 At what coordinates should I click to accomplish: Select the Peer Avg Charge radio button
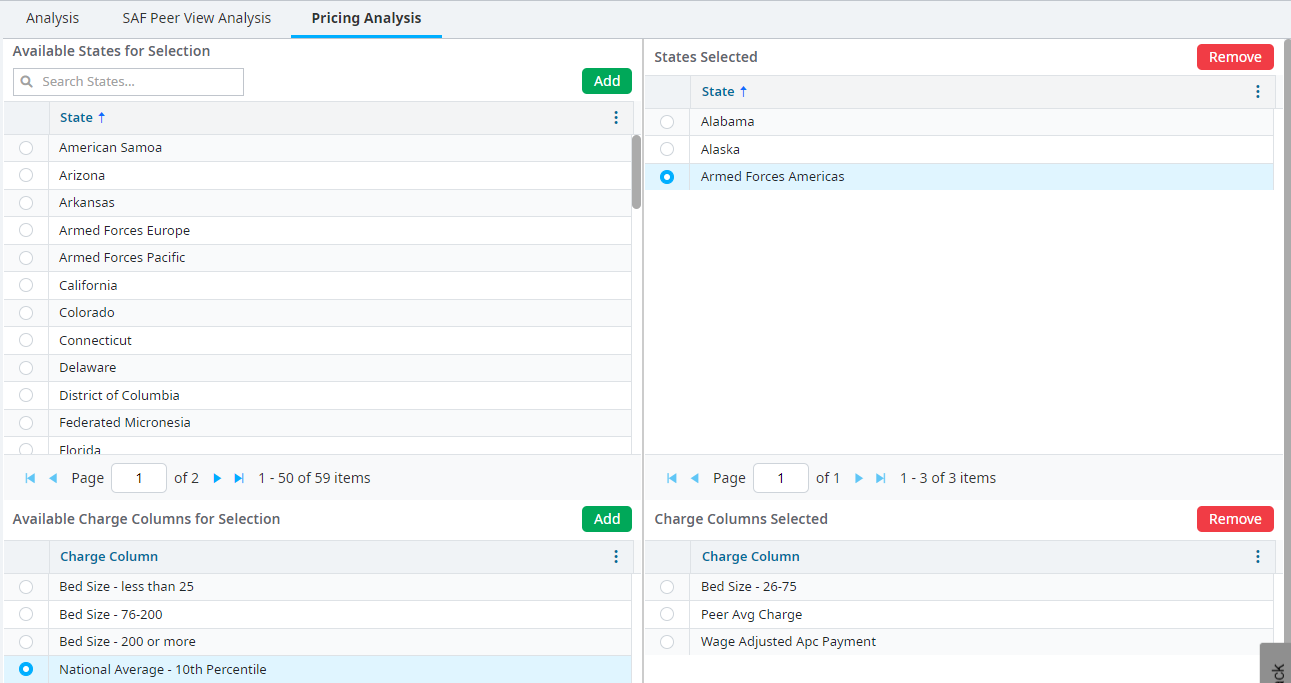click(667, 614)
